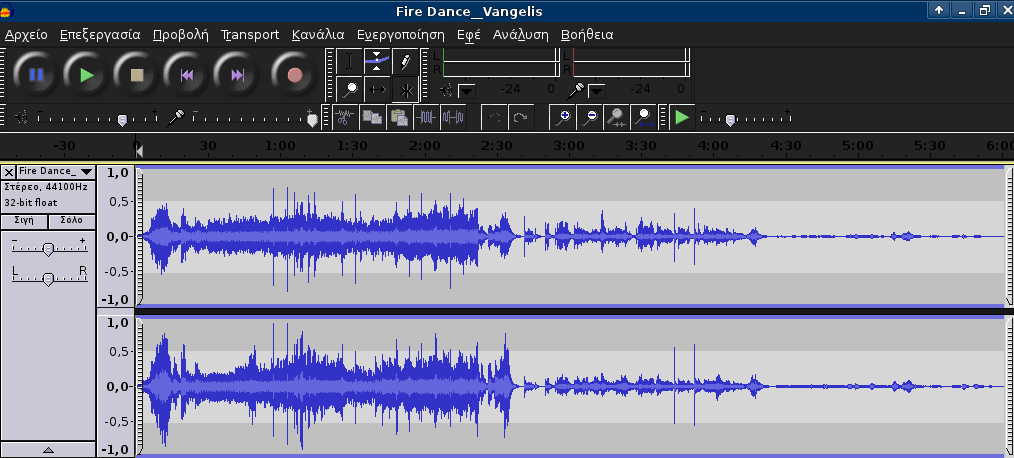Click the Silence audio icon
This screenshot has height=458, width=1014.
point(453,117)
